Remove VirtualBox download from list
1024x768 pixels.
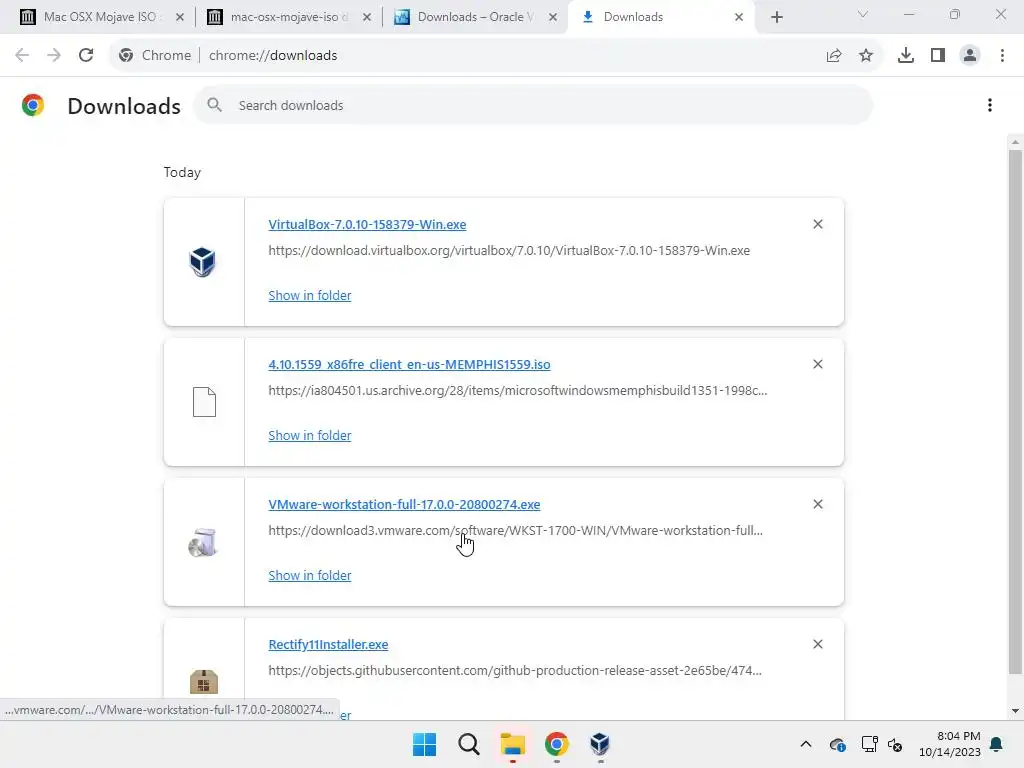[x=818, y=224]
